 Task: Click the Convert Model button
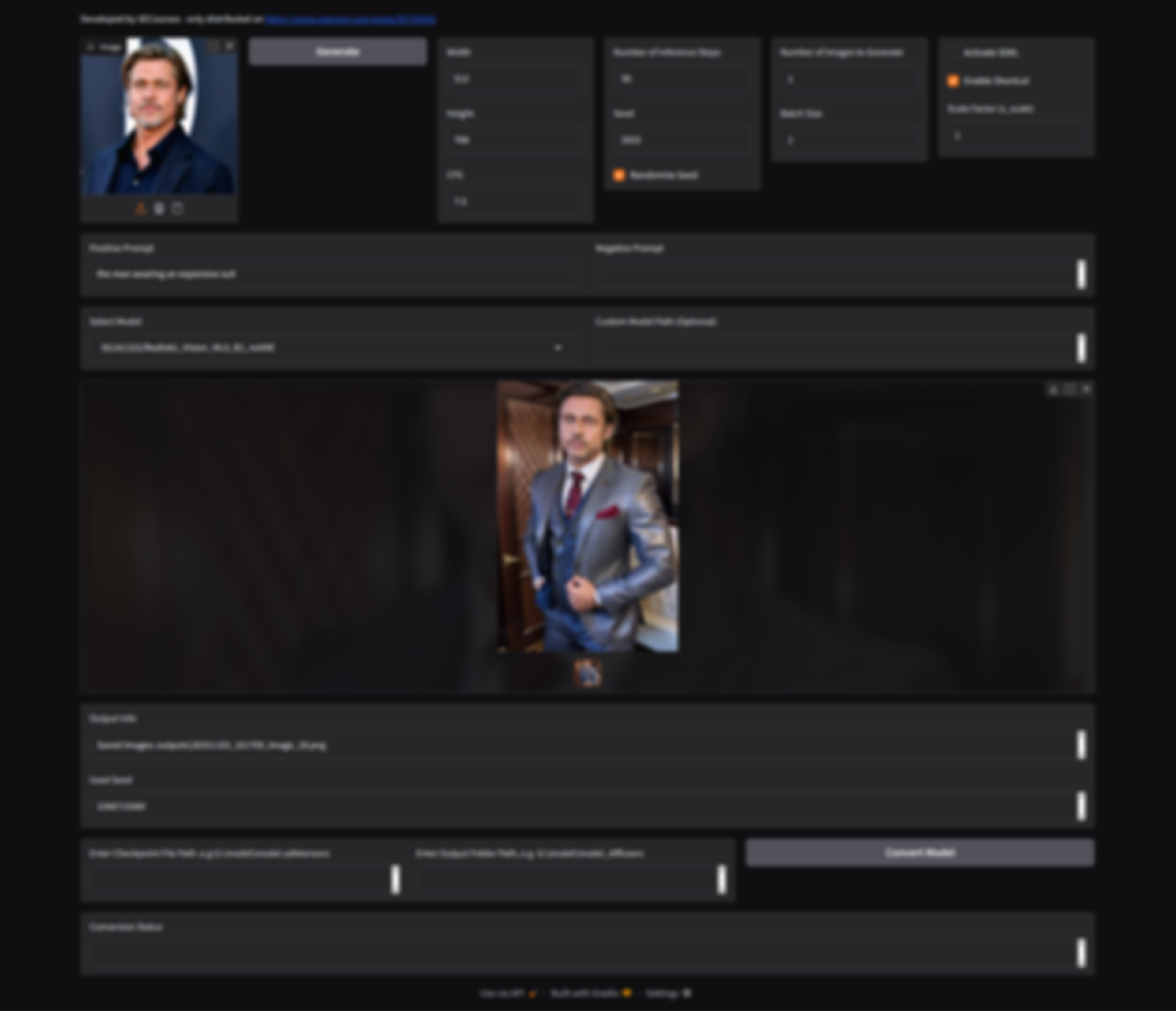tap(919, 853)
